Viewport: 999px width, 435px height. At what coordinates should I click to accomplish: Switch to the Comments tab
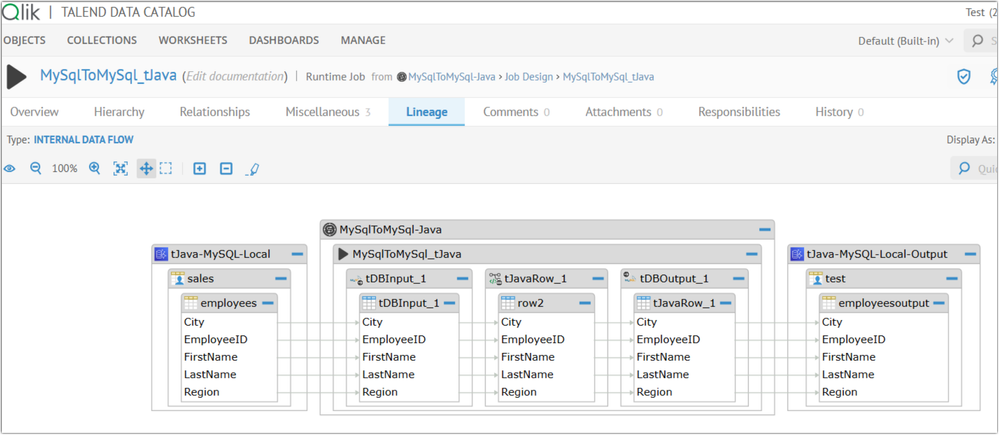[516, 112]
